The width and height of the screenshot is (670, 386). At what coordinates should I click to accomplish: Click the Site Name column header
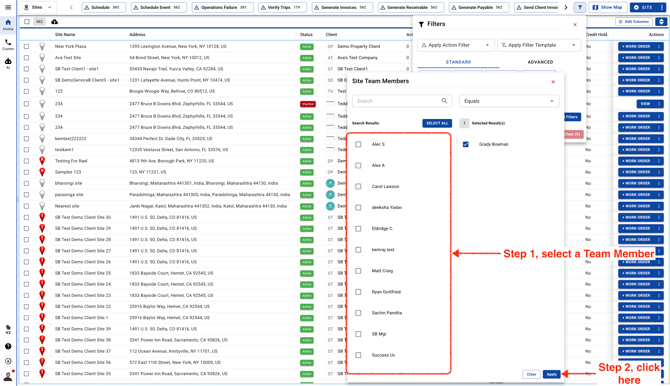(65, 35)
